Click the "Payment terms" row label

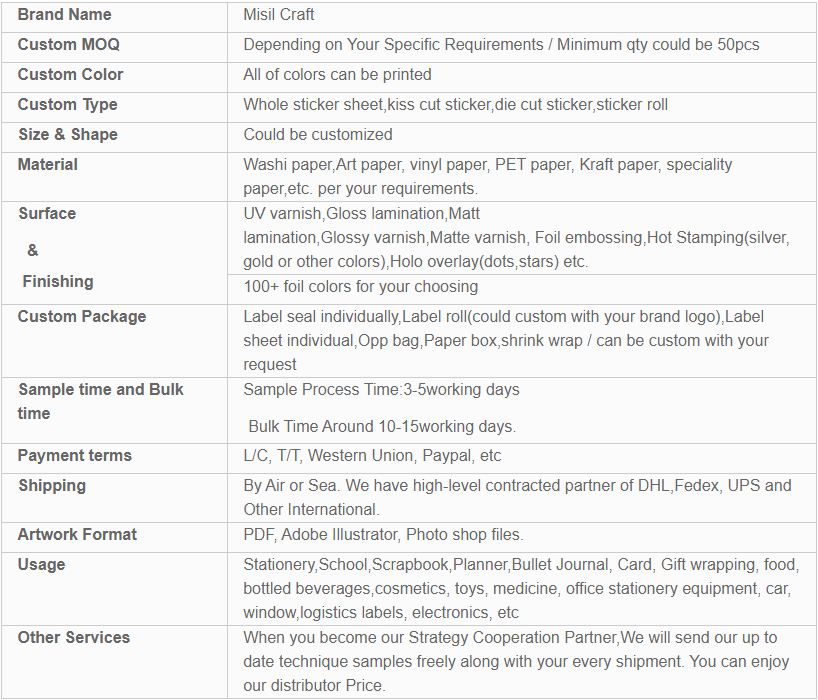coord(74,456)
